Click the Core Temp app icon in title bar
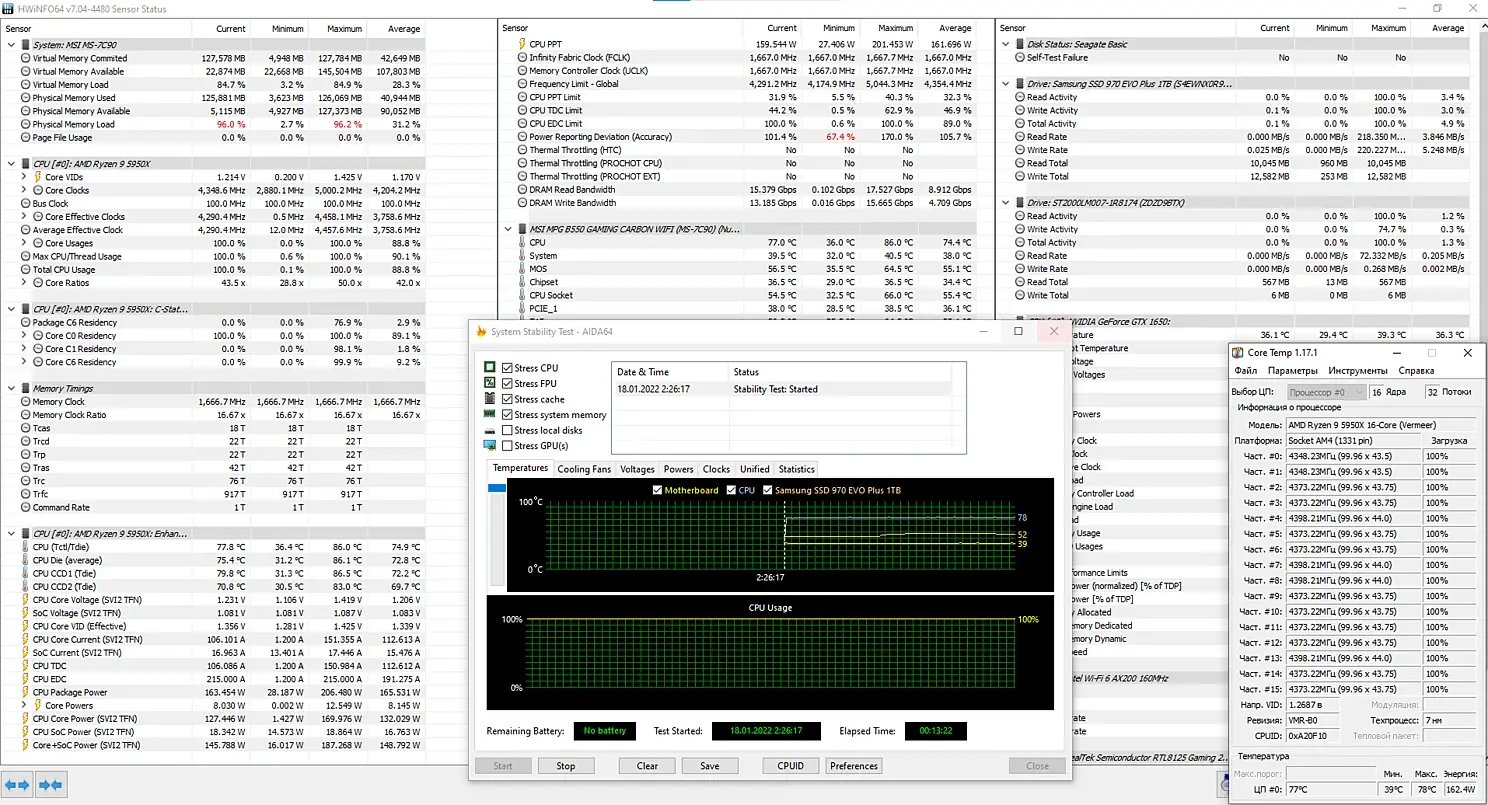This screenshot has height=805, width=1488. coord(1238,353)
